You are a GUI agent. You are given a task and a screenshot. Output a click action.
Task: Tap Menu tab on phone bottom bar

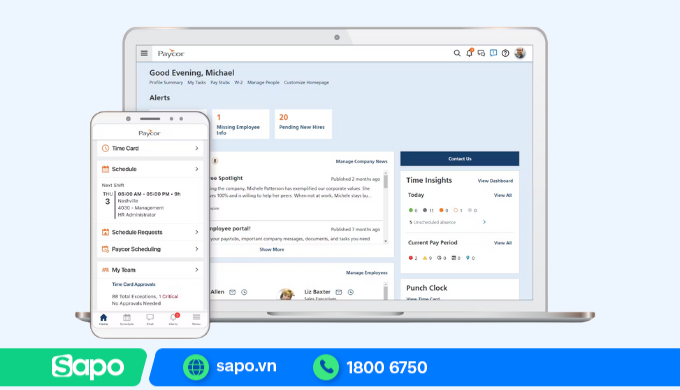[x=196, y=319]
